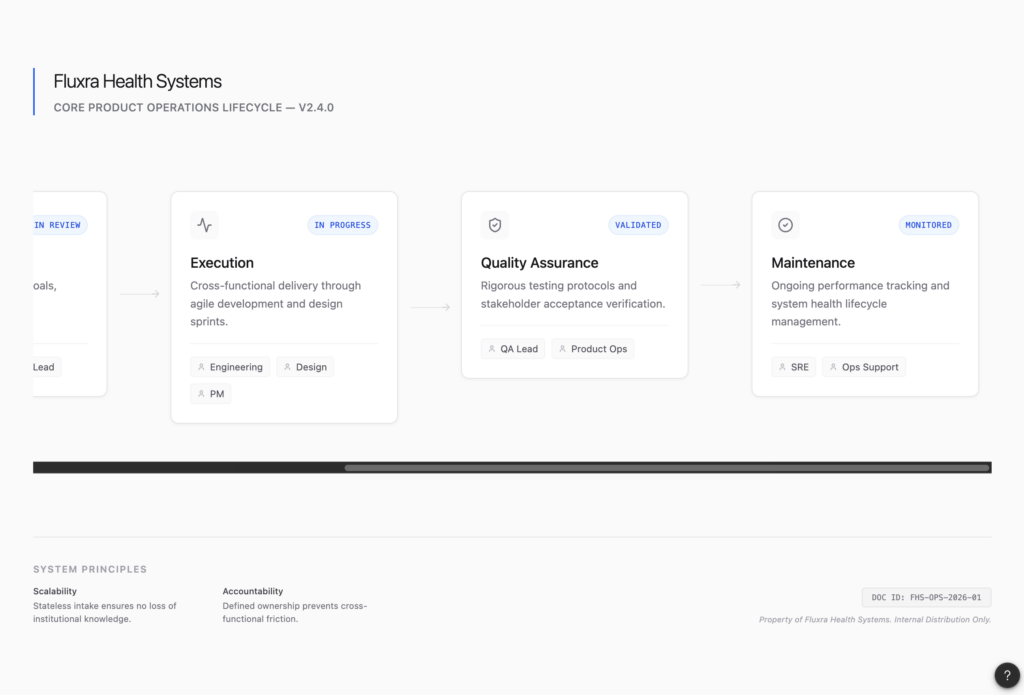Screen dimensions: 1024x695
Task: Select the IN PROGRESS status badge
Action: pos(343,225)
